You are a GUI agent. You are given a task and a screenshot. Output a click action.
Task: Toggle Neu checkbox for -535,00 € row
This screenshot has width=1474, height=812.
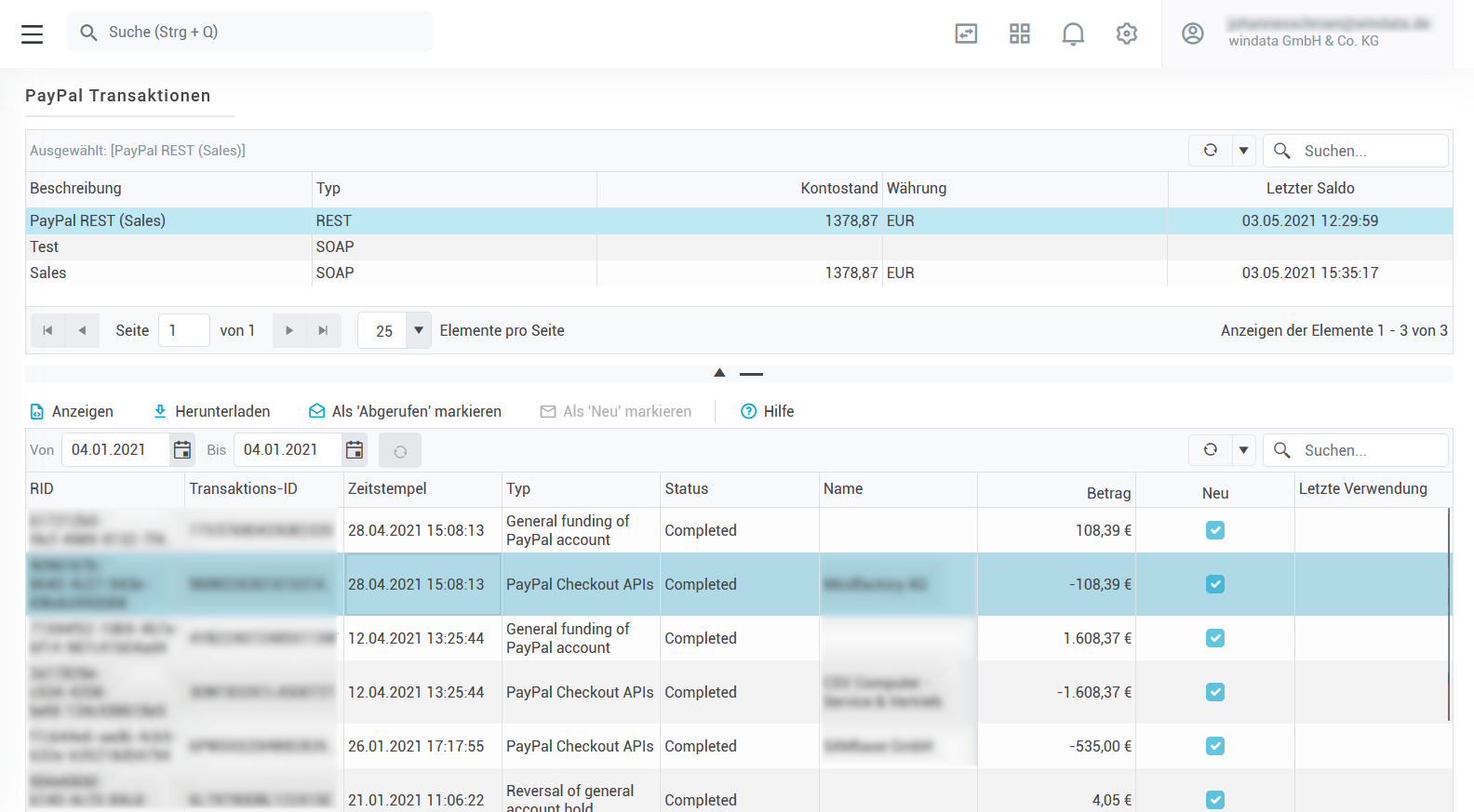(1214, 746)
